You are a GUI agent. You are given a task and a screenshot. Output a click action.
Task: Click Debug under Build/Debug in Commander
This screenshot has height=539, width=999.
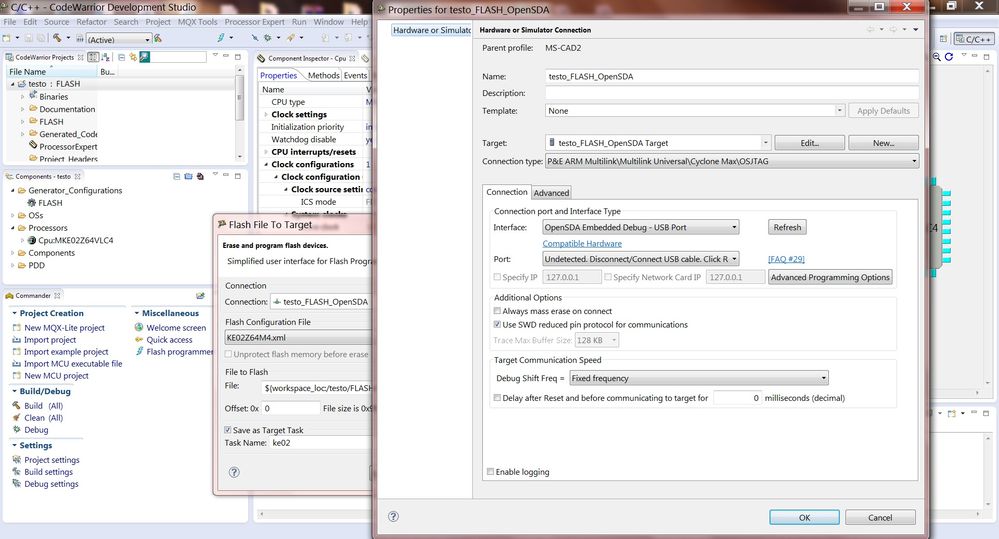point(36,430)
